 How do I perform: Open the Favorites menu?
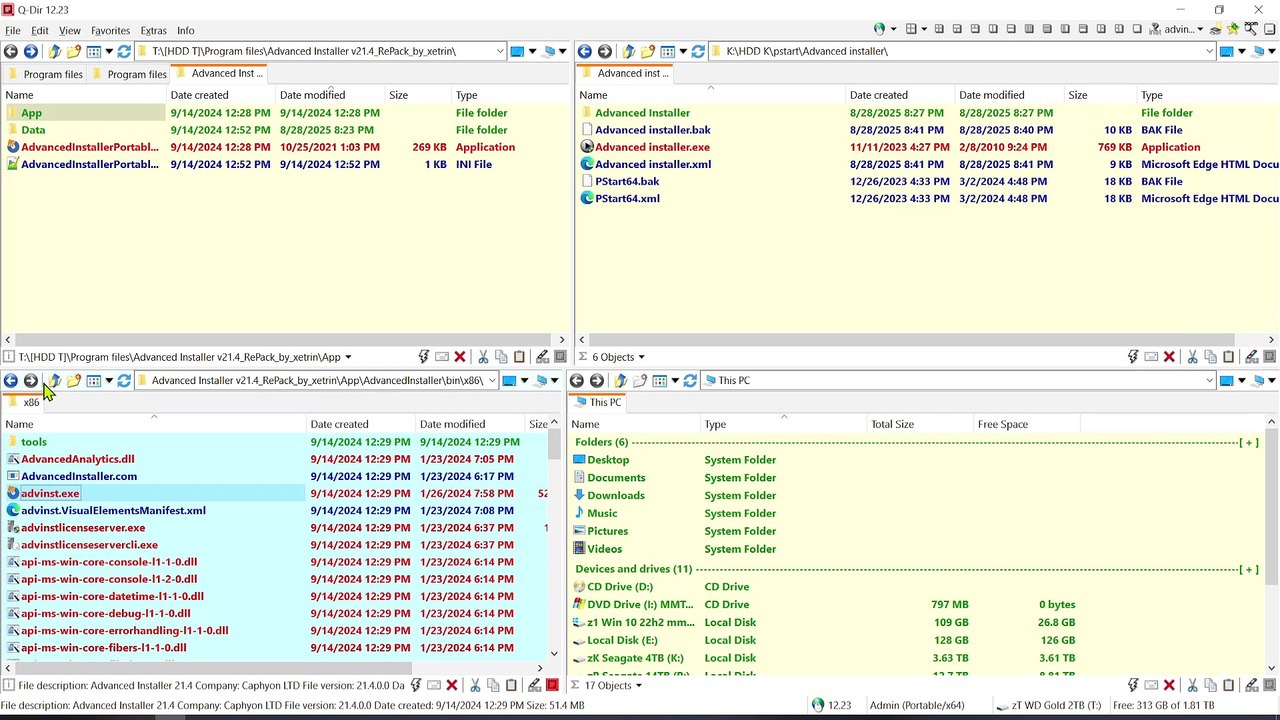pos(110,30)
